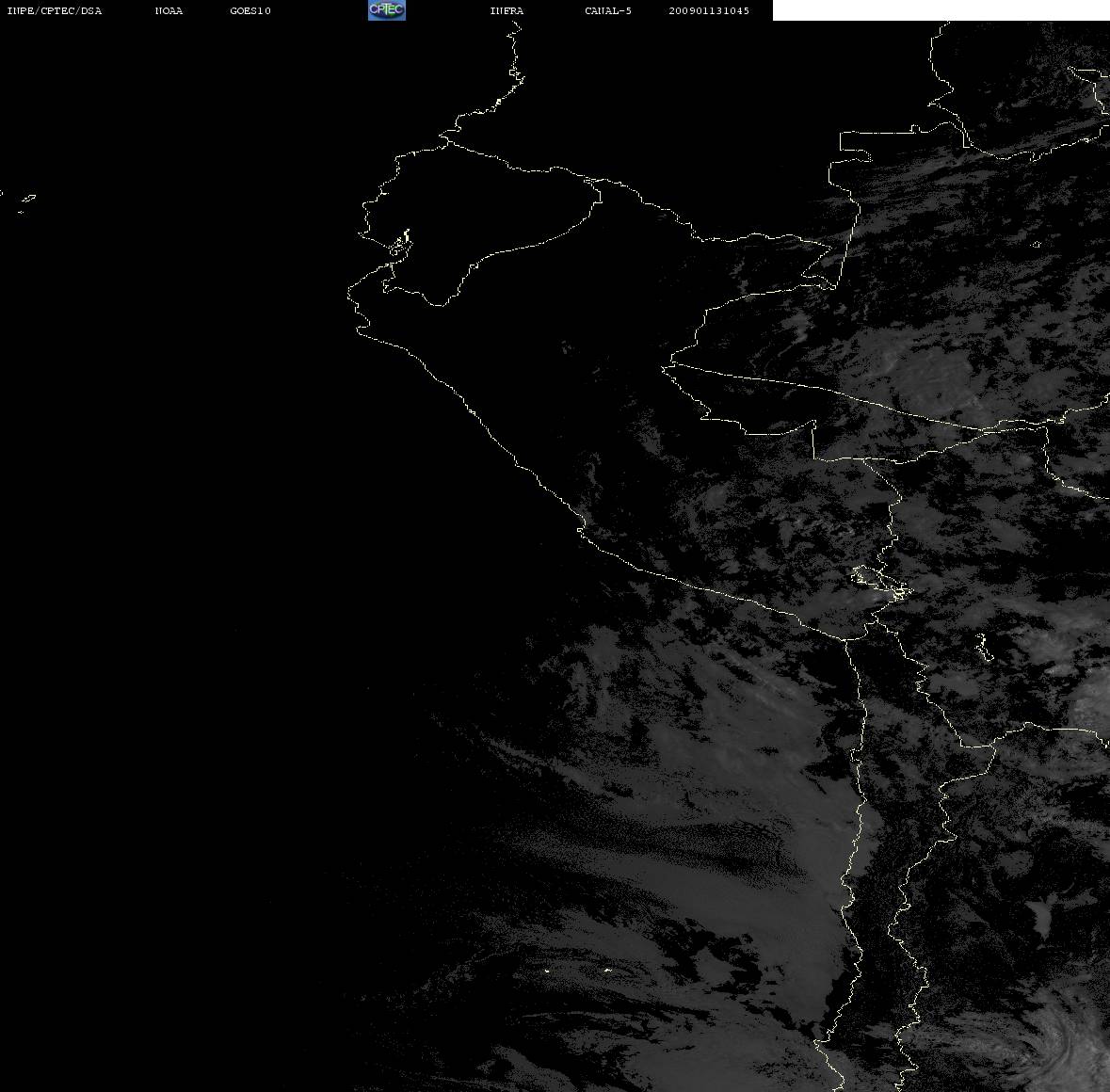Click the INFRA label in the header
Image resolution: width=1110 pixels, height=1092 pixels.
click(x=507, y=10)
